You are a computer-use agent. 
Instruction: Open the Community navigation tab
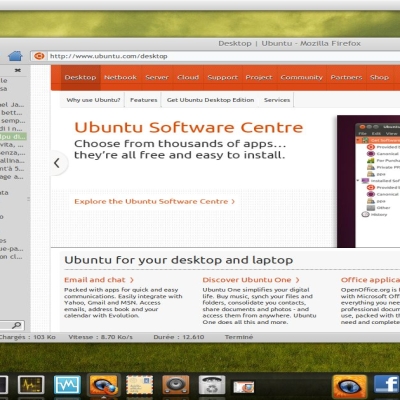tap(302, 77)
